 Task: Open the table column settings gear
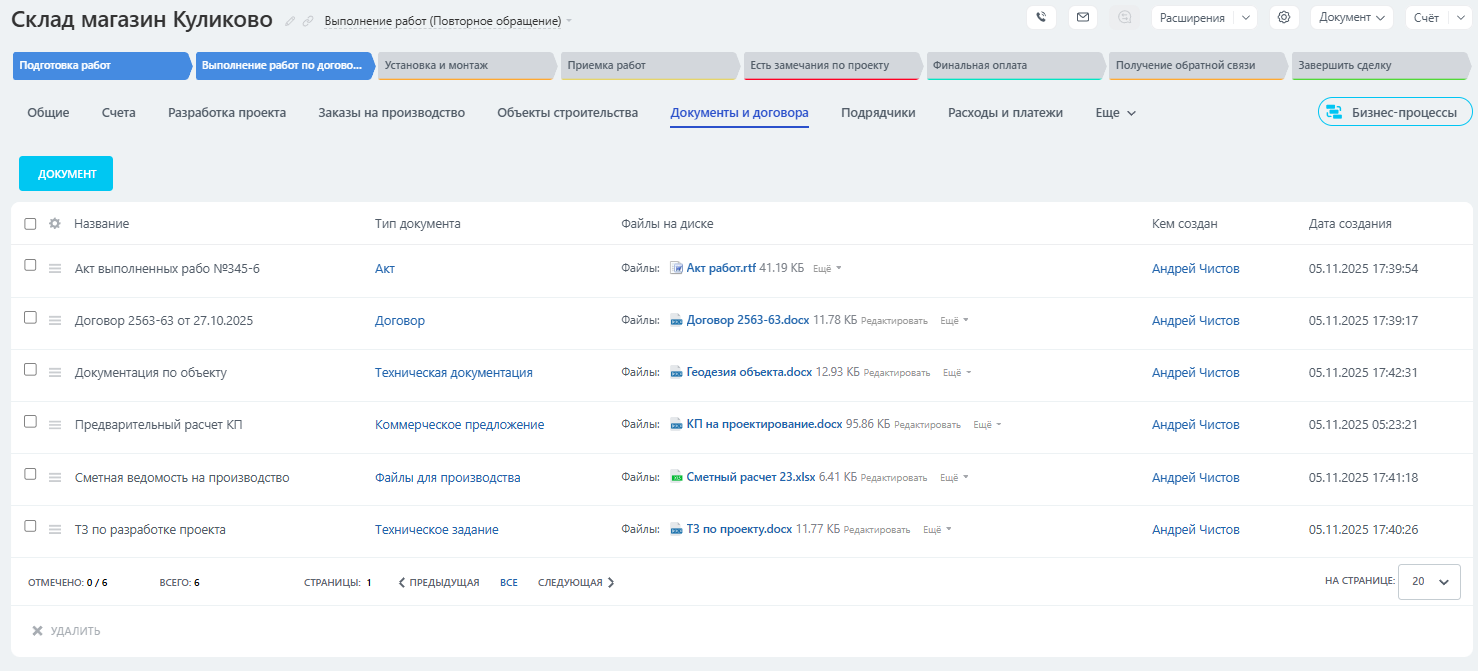click(x=55, y=224)
